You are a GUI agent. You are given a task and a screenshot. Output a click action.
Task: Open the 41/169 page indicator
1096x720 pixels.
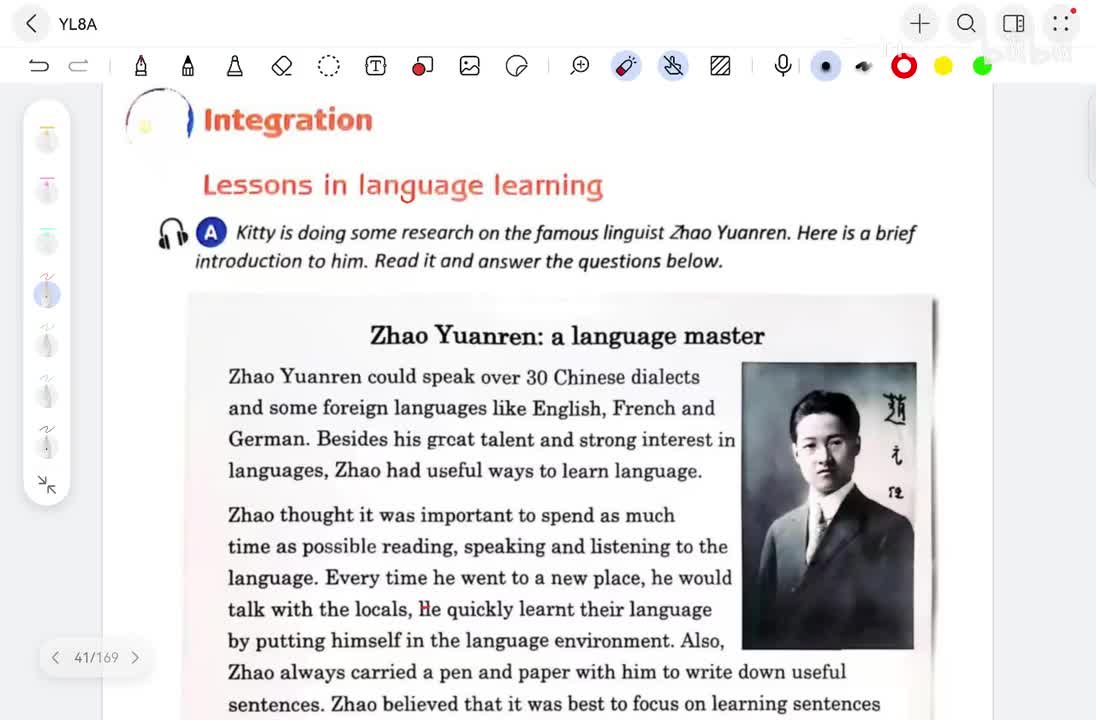pos(96,658)
